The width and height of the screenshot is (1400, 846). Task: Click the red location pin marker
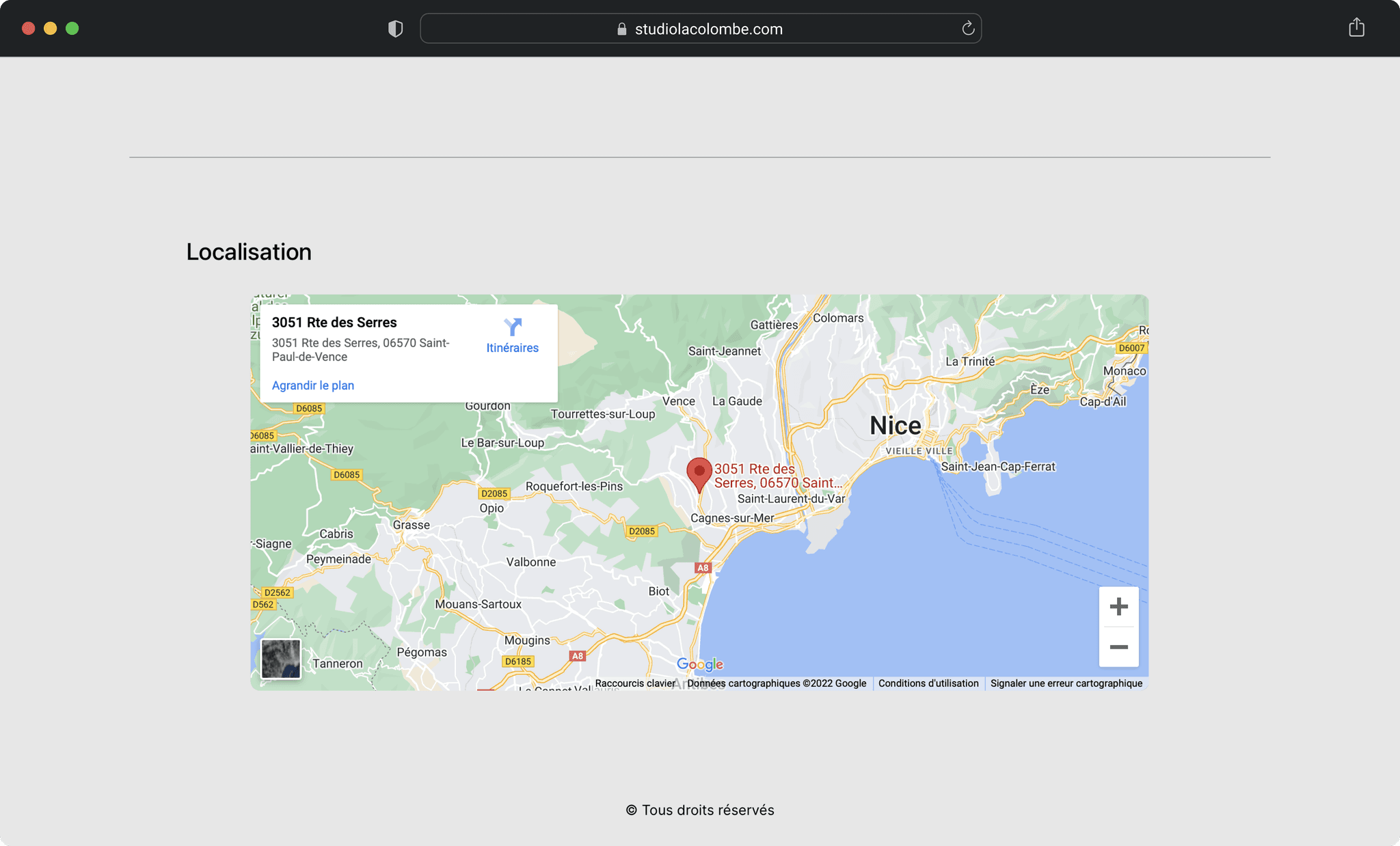[x=699, y=474]
